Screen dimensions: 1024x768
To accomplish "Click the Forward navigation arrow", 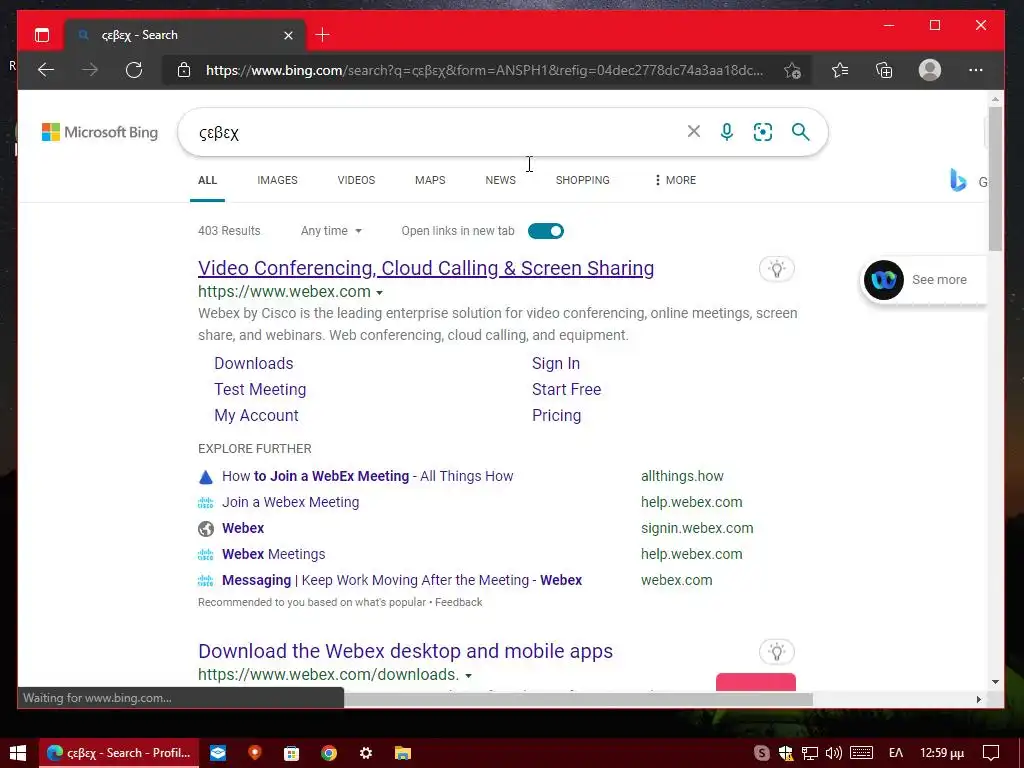I will (x=90, y=70).
